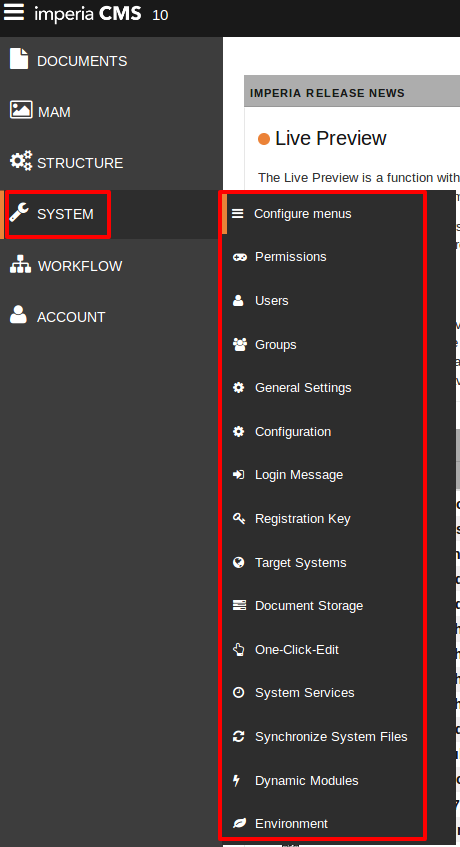Click the Synchronize System Files refresh icon
Screen dimensions: 460x847
coord(238,736)
